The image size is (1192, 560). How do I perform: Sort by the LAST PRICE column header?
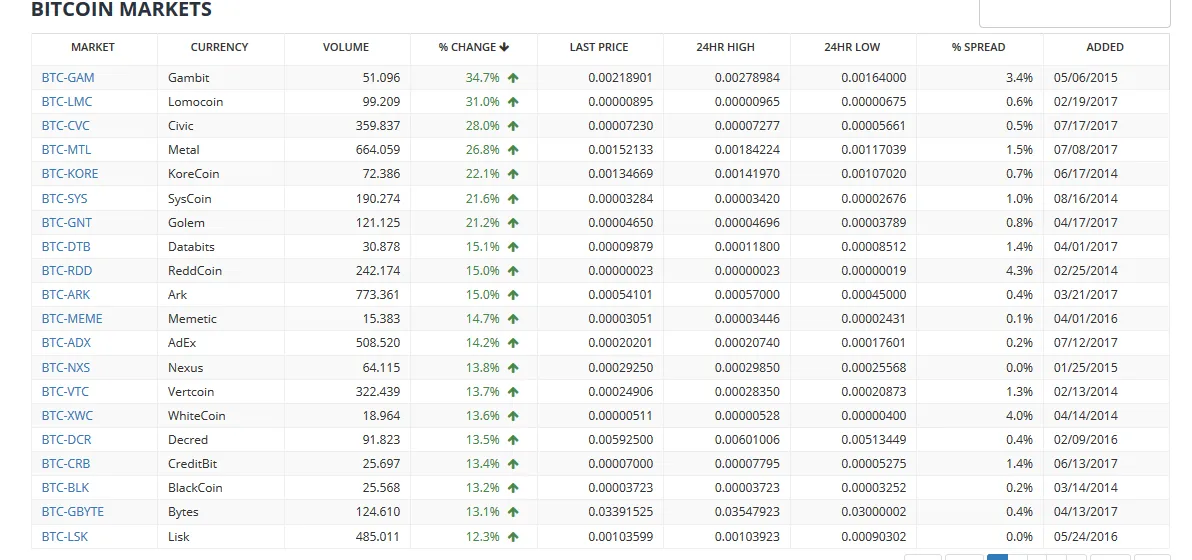599,47
